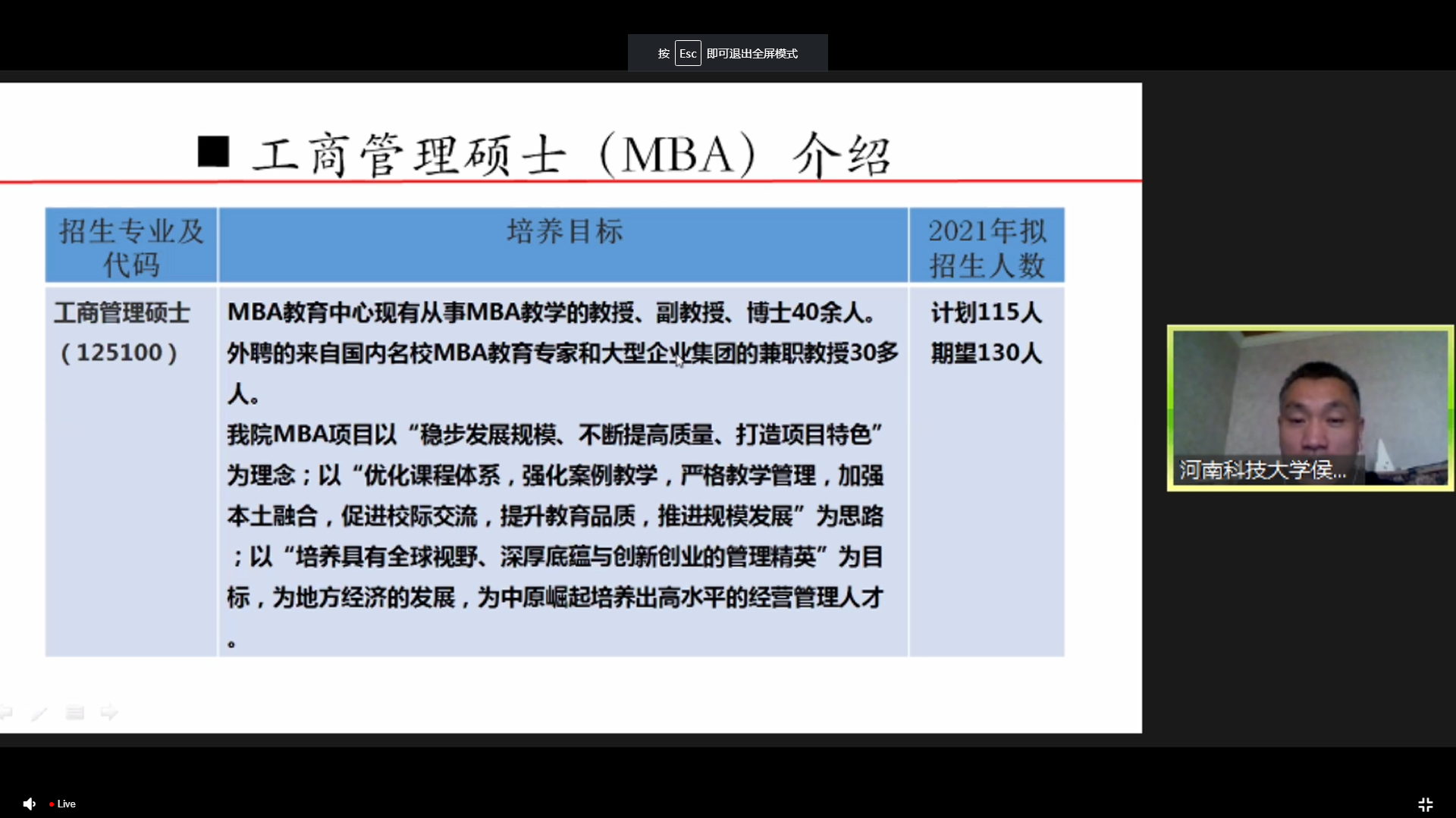Click the program code (125100)
Screen dimensions: 1456x818
click(x=119, y=353)
